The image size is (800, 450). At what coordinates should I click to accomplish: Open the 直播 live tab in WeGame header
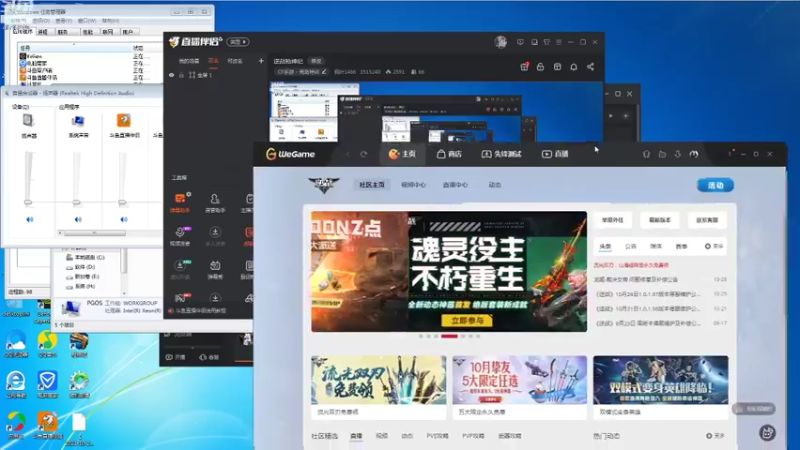(x=555, y=154)
